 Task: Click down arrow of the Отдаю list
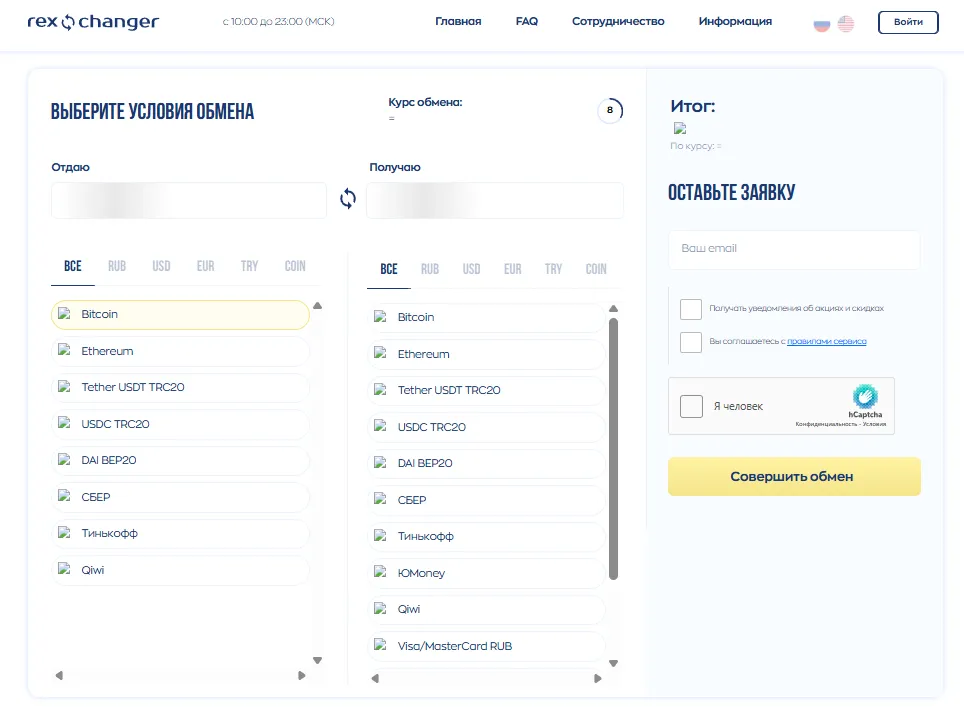click(x=317, y=660)
